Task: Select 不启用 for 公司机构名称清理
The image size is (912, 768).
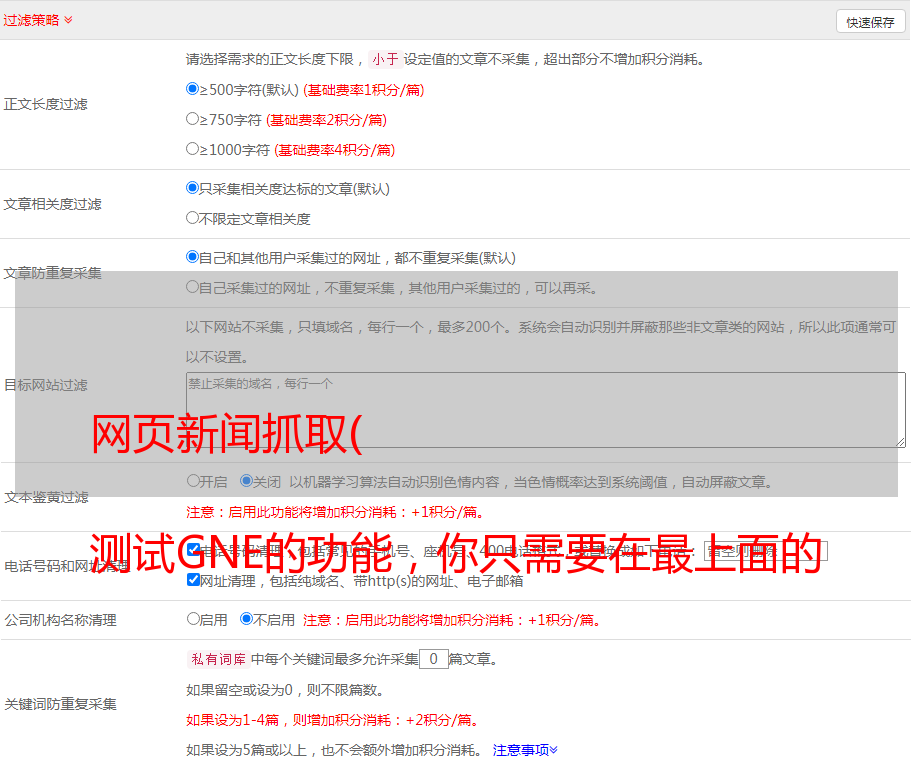Action: [246, 618]
